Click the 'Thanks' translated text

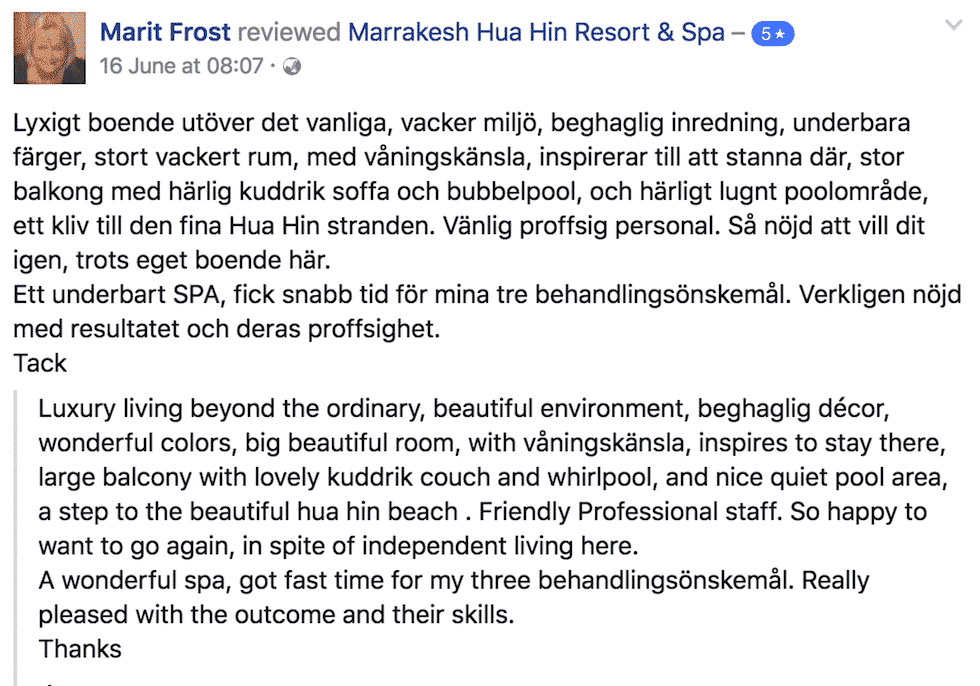click(80, 650)
